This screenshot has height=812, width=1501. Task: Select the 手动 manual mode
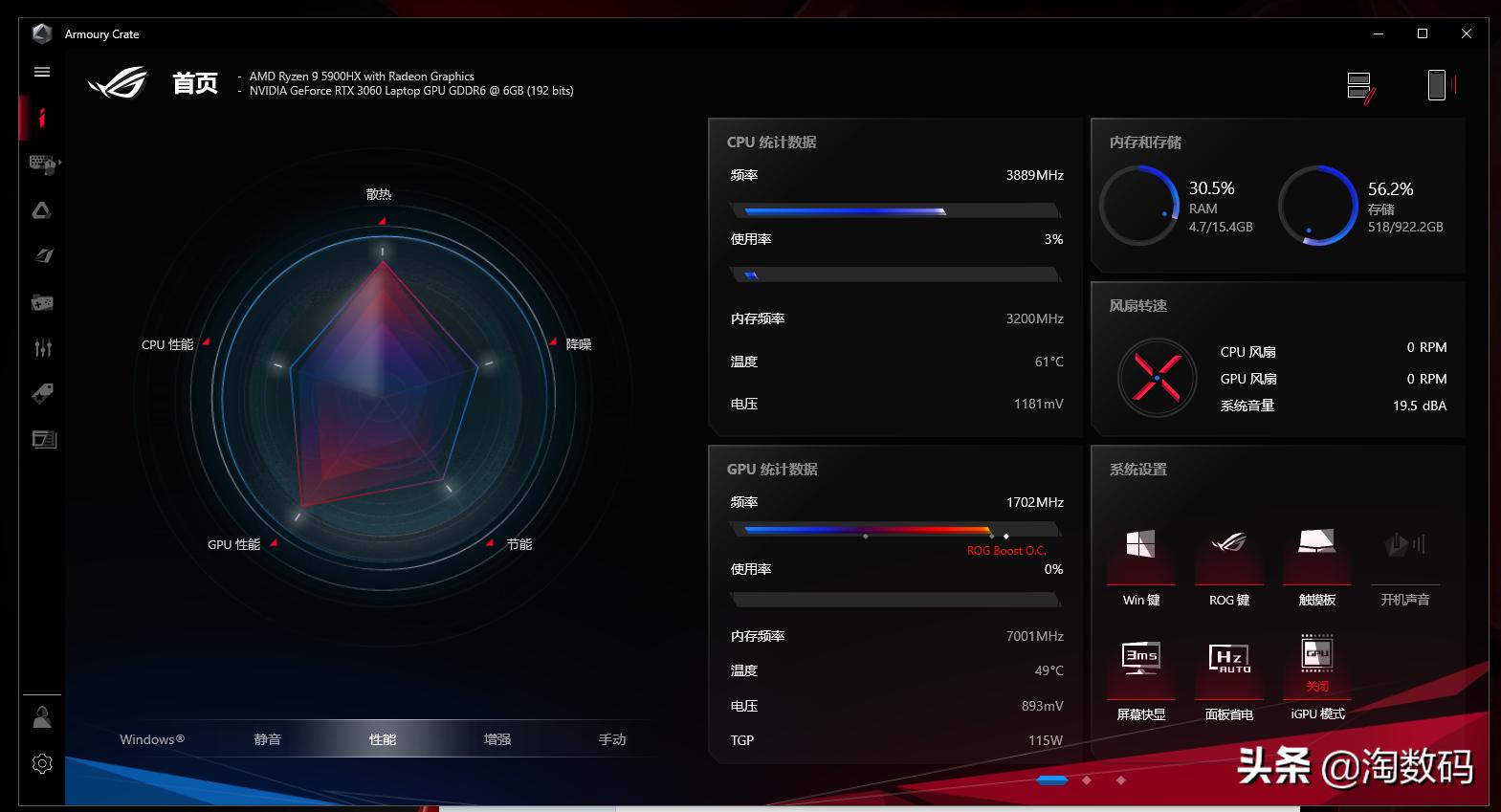point(612,739)
